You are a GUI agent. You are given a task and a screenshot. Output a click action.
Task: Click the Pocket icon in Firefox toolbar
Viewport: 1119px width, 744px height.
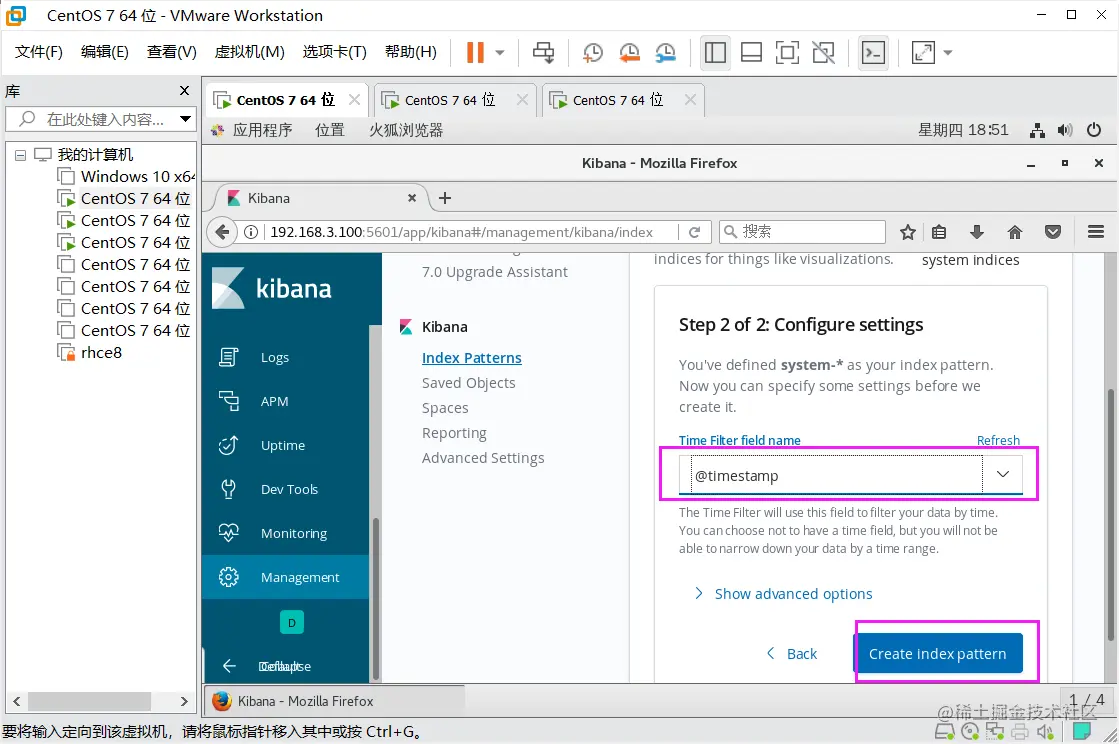[x=1053, y=232]
